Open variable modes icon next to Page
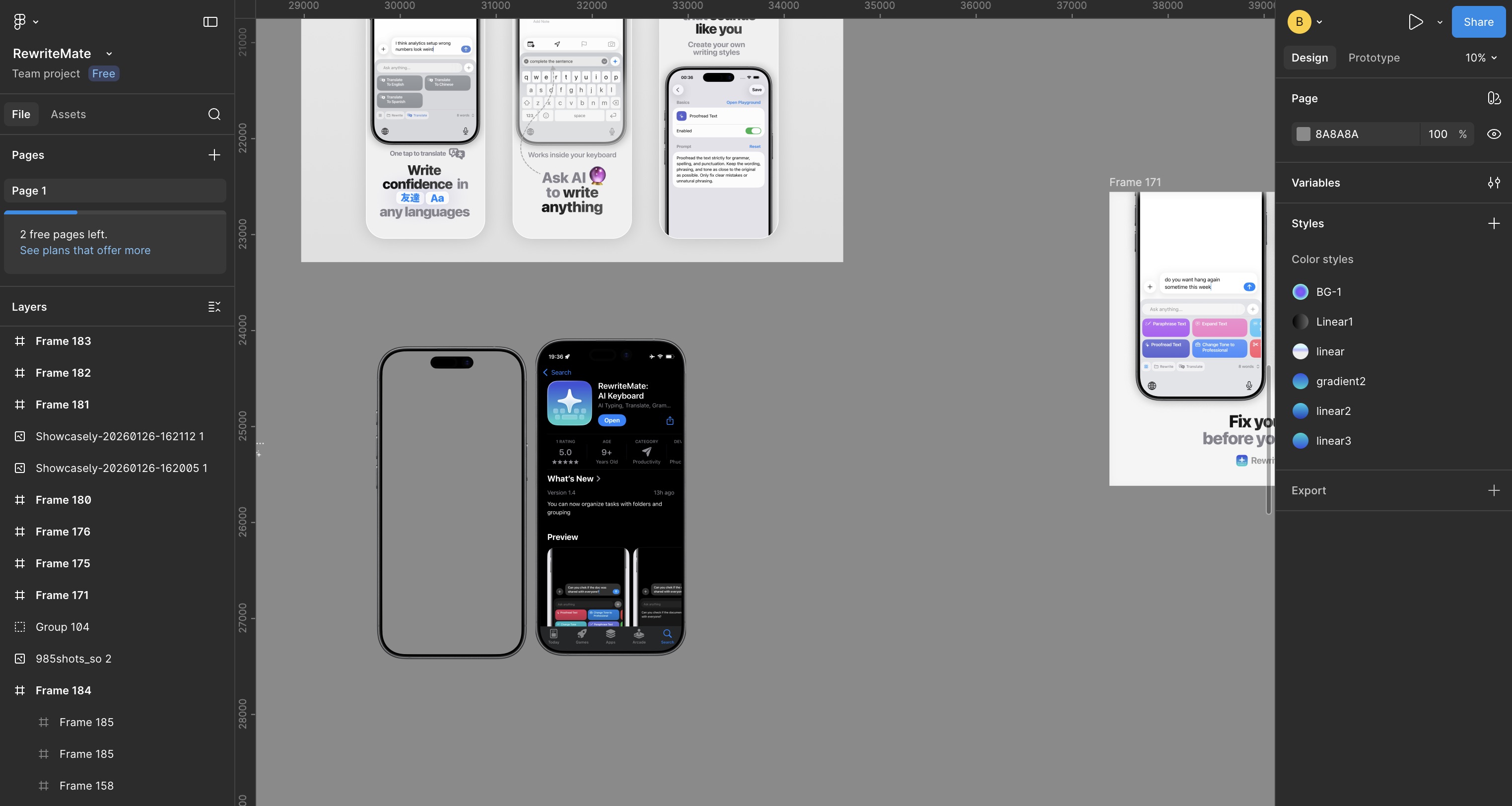The height and width of the screenshot is (806, 1512). [1494, 98]
